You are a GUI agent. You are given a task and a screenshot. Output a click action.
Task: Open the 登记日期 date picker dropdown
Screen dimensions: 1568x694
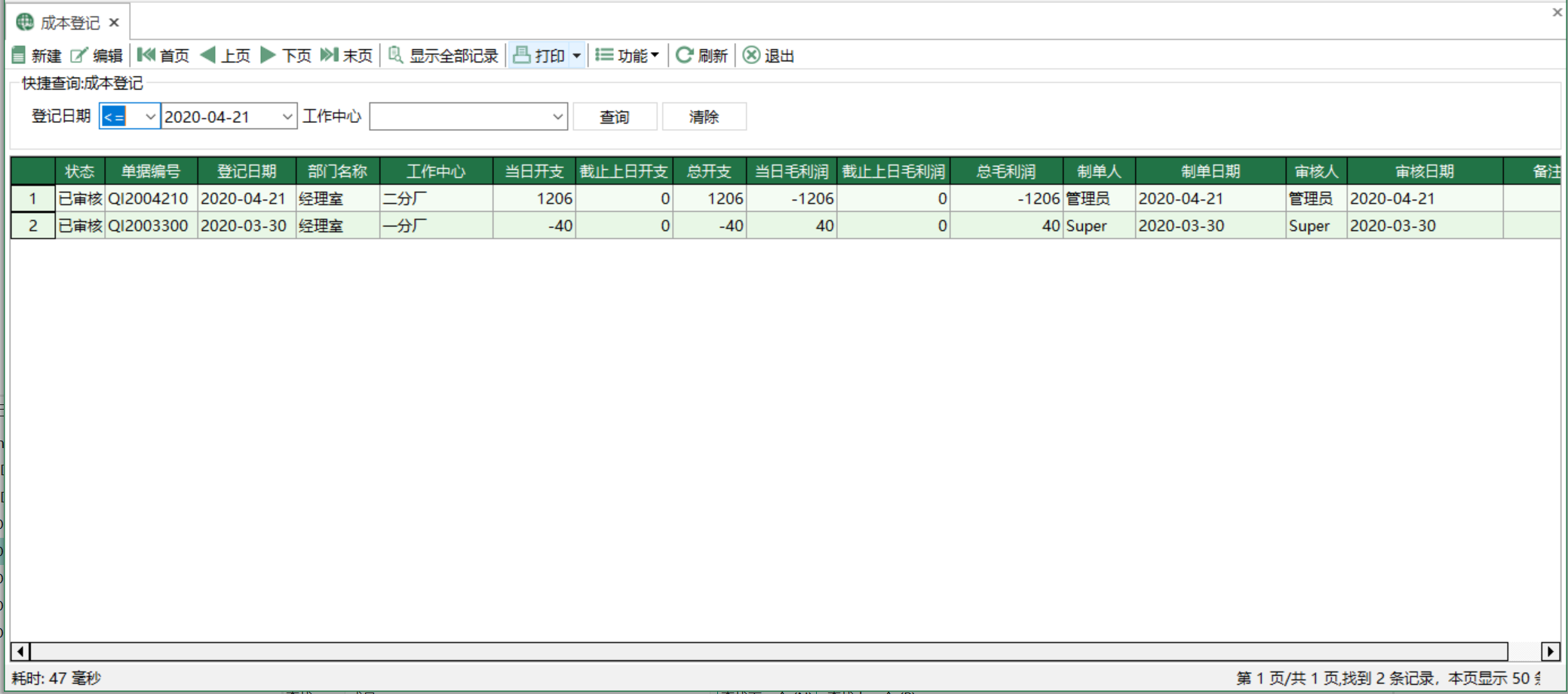287,117
